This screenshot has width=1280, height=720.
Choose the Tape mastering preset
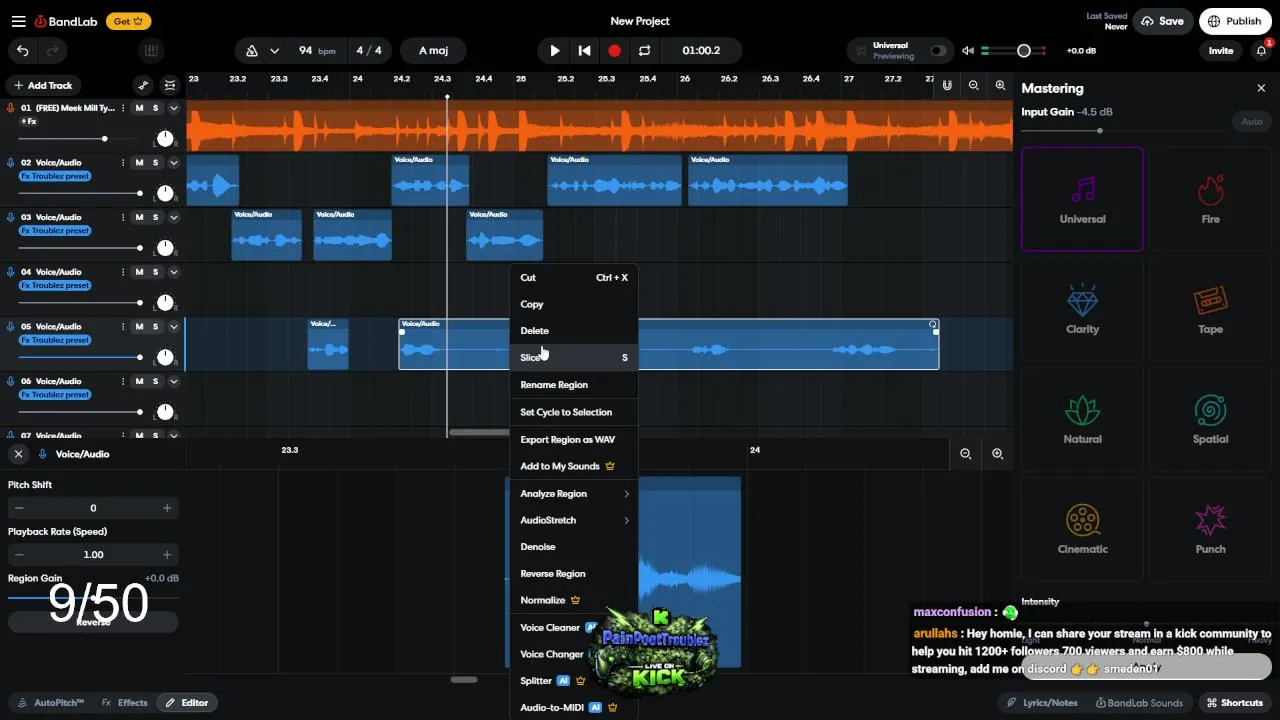(x=1210, y=309)
